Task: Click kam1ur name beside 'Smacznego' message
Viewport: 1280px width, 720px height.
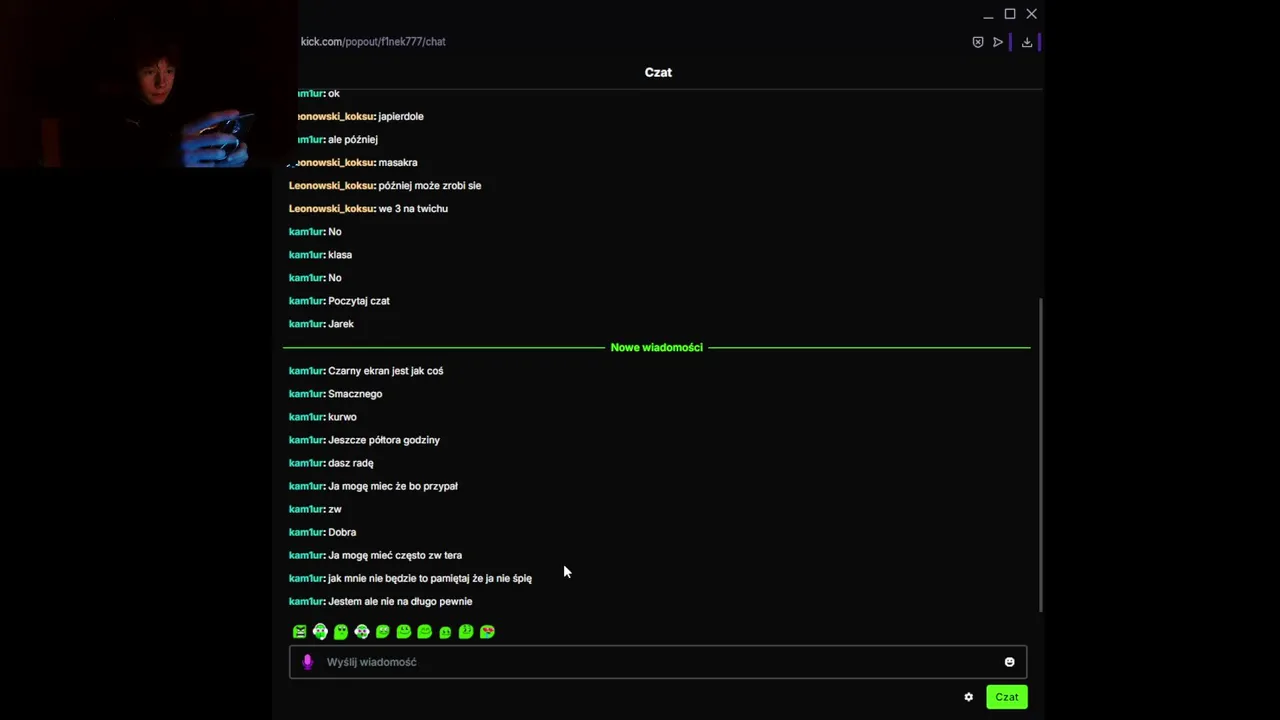Action: click(306, 394)
